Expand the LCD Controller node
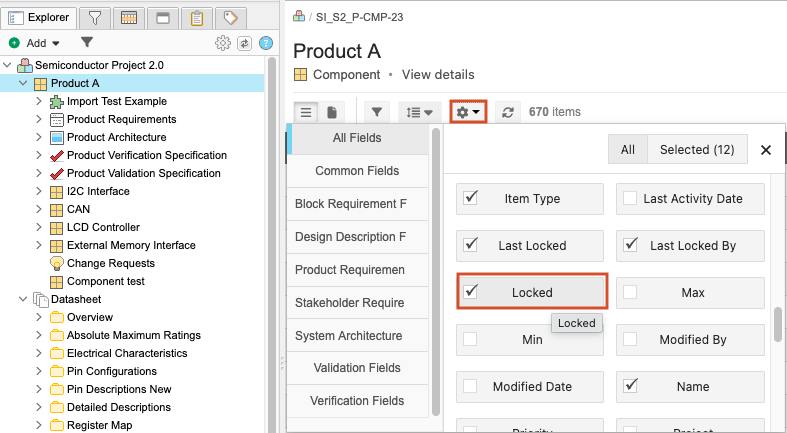Screen dimensions: 787x433 coord(39,227)
